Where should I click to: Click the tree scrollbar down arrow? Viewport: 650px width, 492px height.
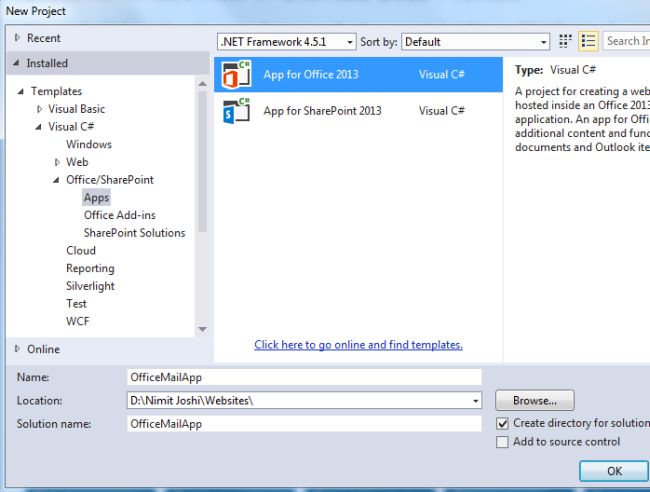pos(202,330)
